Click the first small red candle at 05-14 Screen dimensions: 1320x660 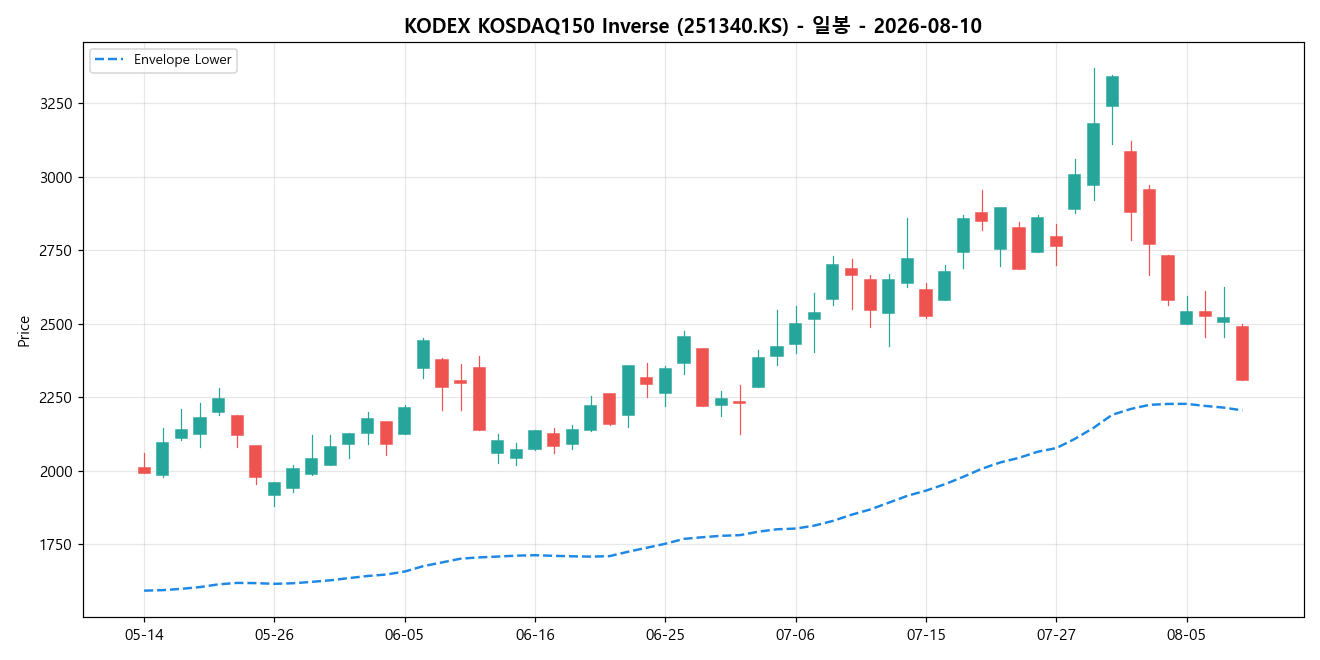(144, 470)
